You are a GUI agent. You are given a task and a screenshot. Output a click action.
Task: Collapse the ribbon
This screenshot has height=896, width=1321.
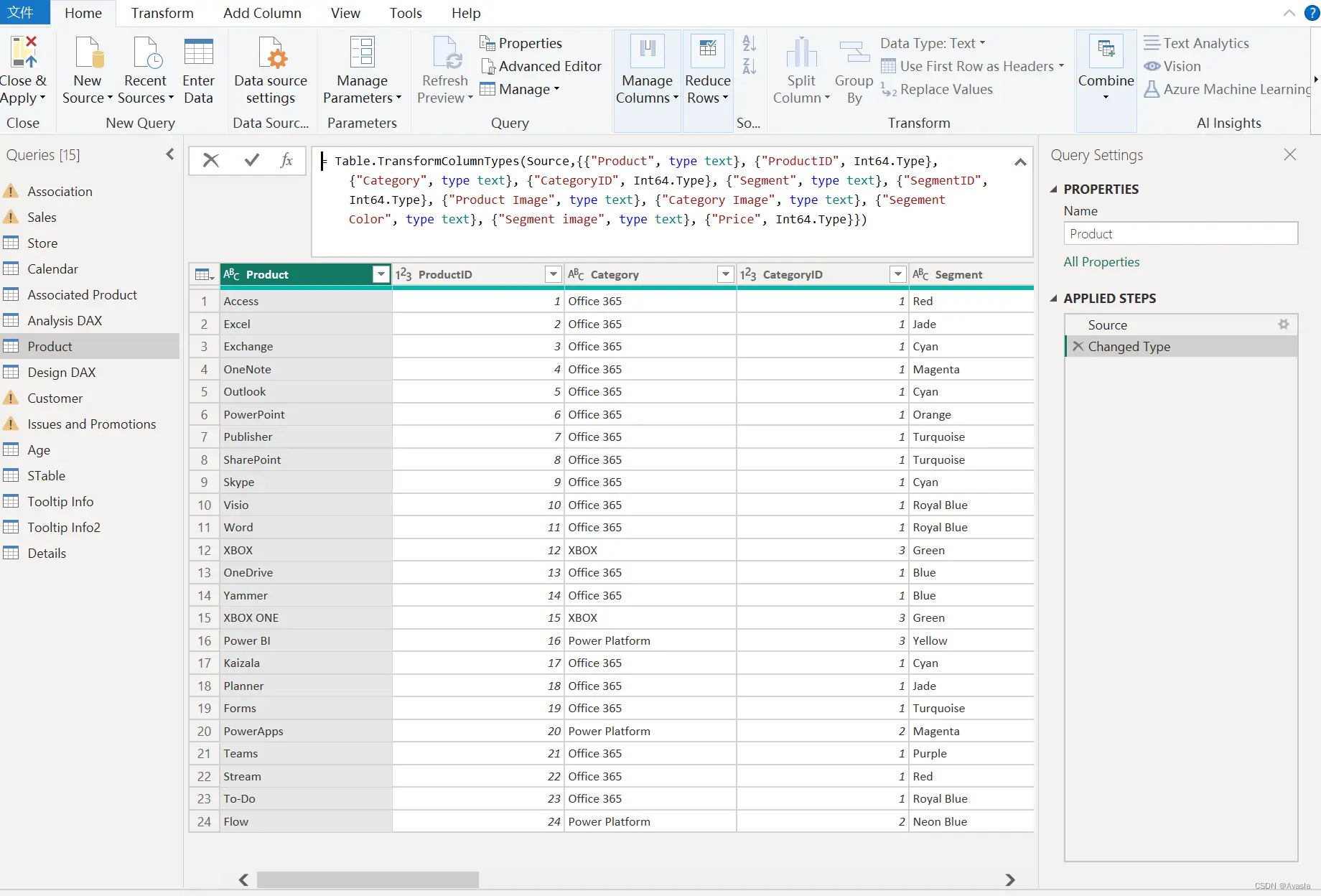pos(1289,13)
